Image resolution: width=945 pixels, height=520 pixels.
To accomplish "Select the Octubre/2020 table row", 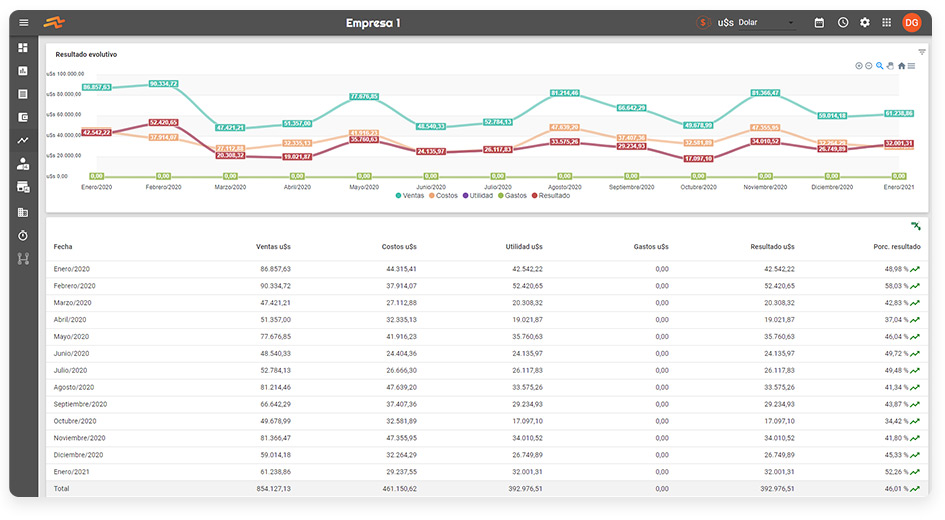I will pos(487,421).
